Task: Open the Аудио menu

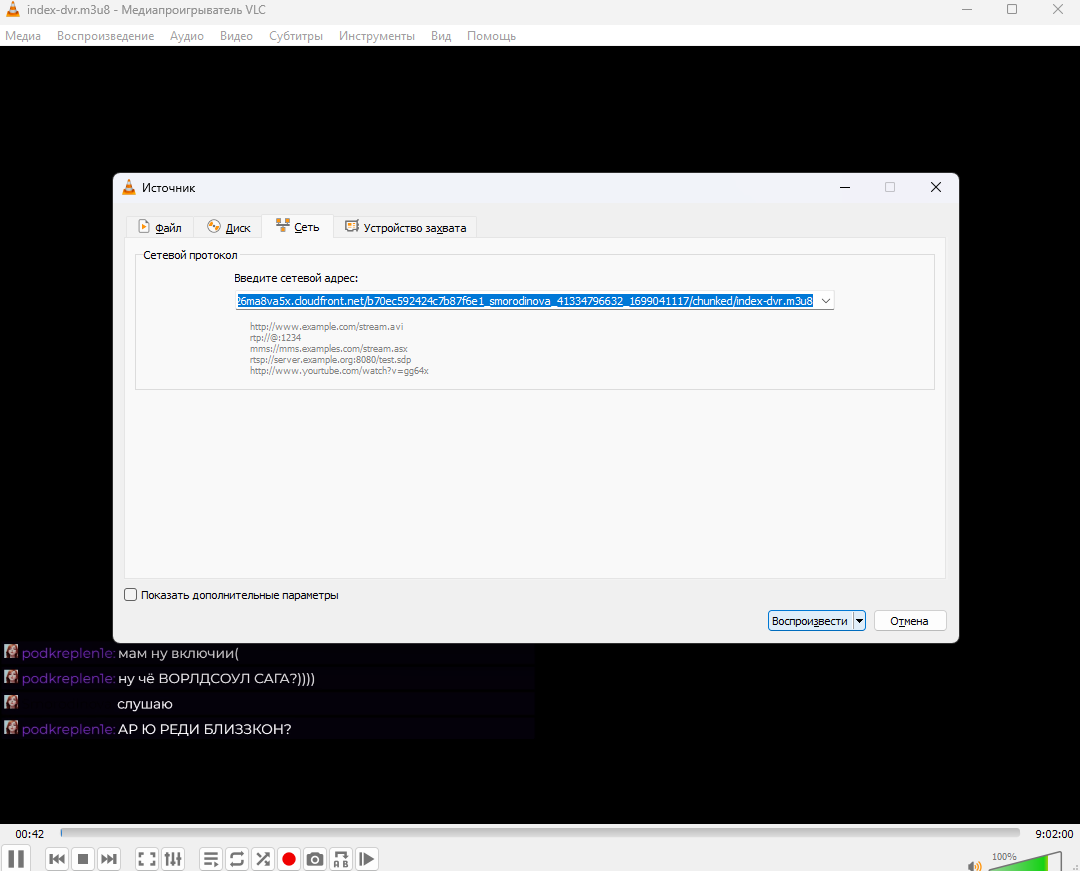Action: click(187, 36)
